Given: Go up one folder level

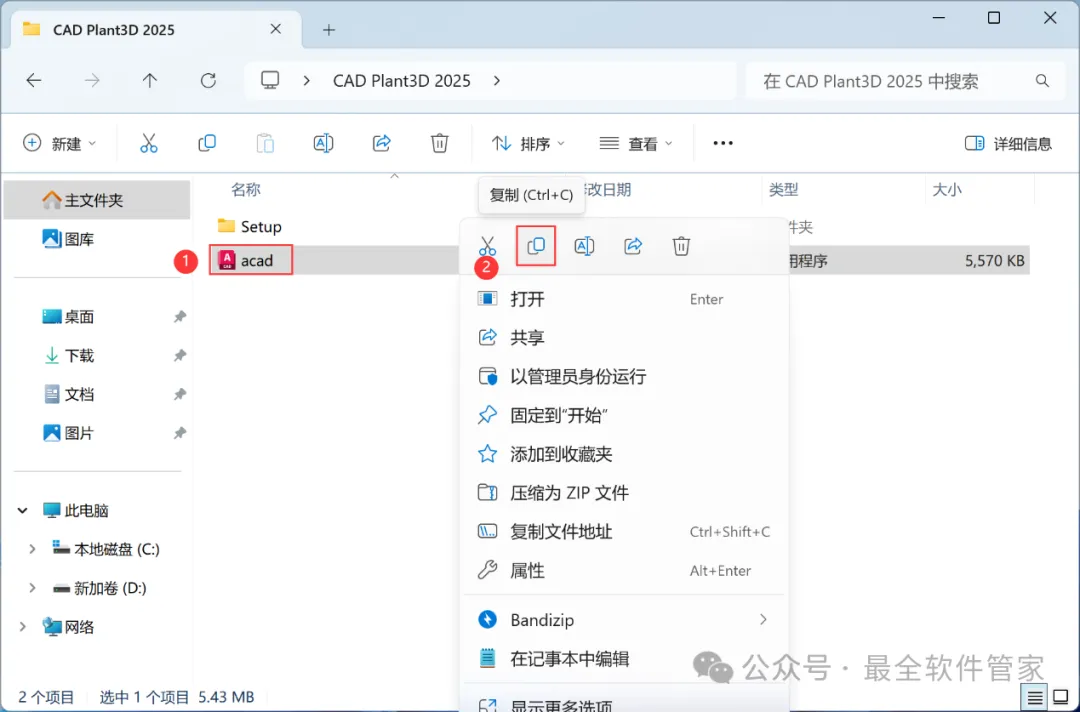Looking at the screenshot, I should click(x=149, y=81).
